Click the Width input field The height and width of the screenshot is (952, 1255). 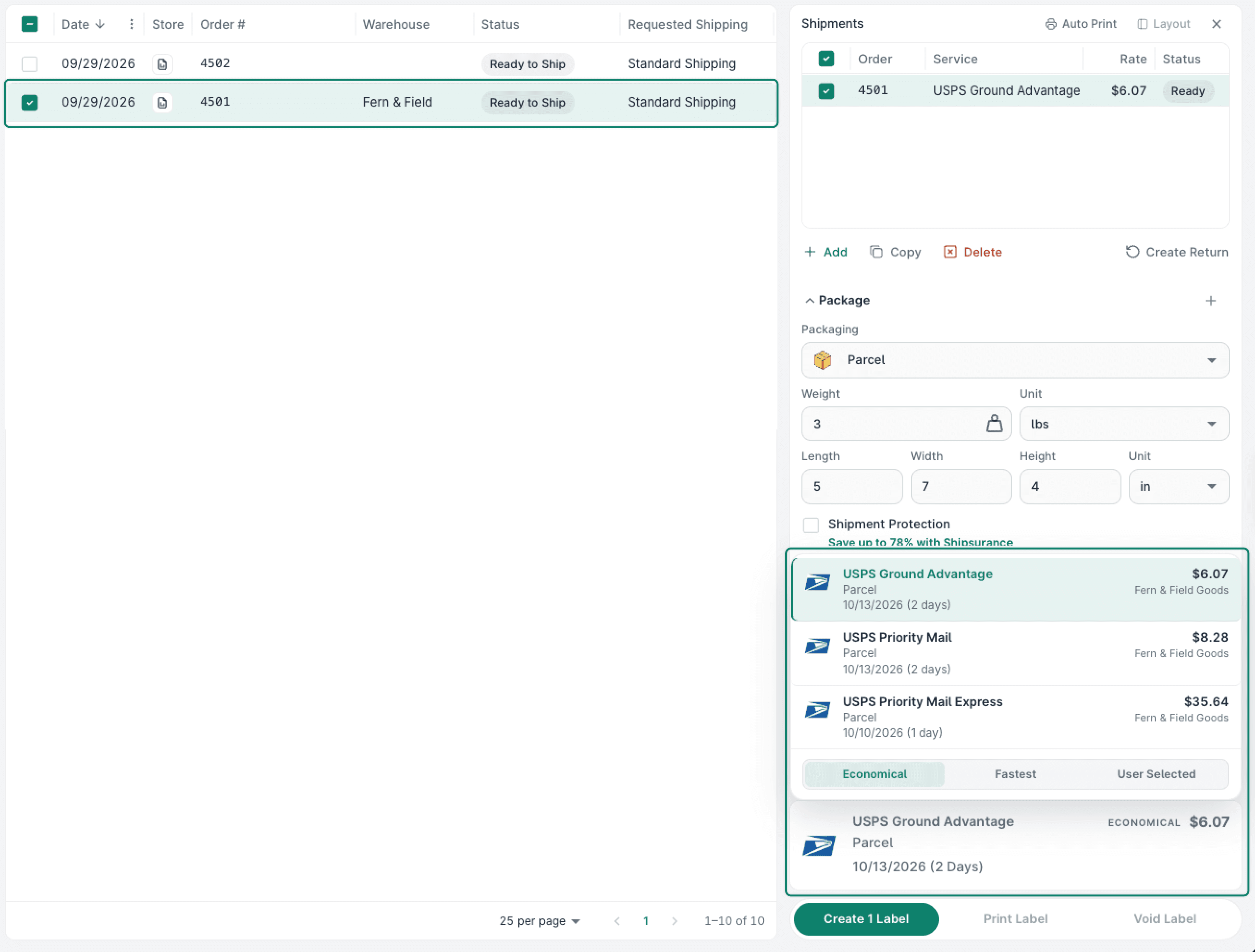pos(960,486)
